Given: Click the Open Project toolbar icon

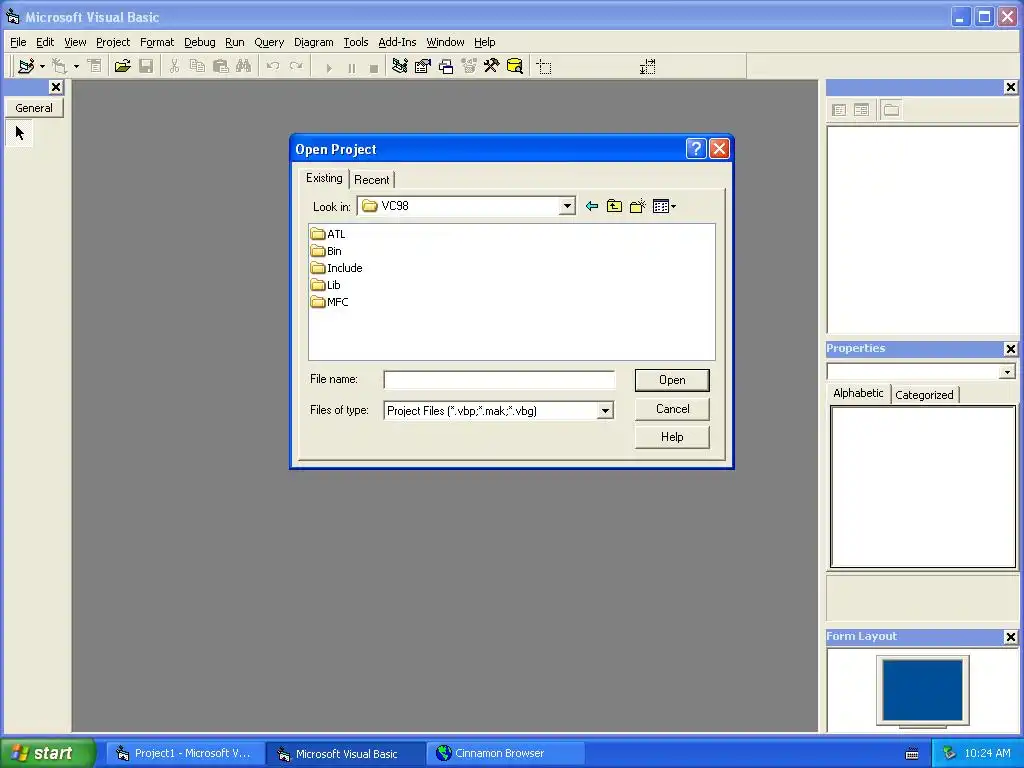Looking at the screenshot, I should point(122,66).
